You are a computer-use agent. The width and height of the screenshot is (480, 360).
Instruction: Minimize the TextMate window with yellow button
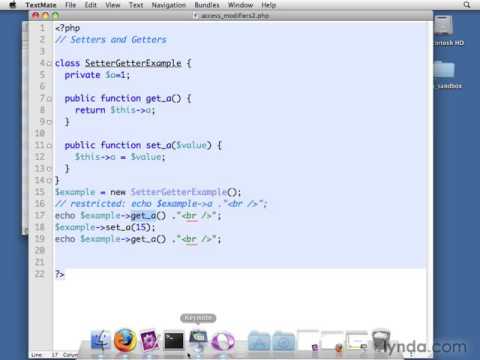click(x=46, y=16)
